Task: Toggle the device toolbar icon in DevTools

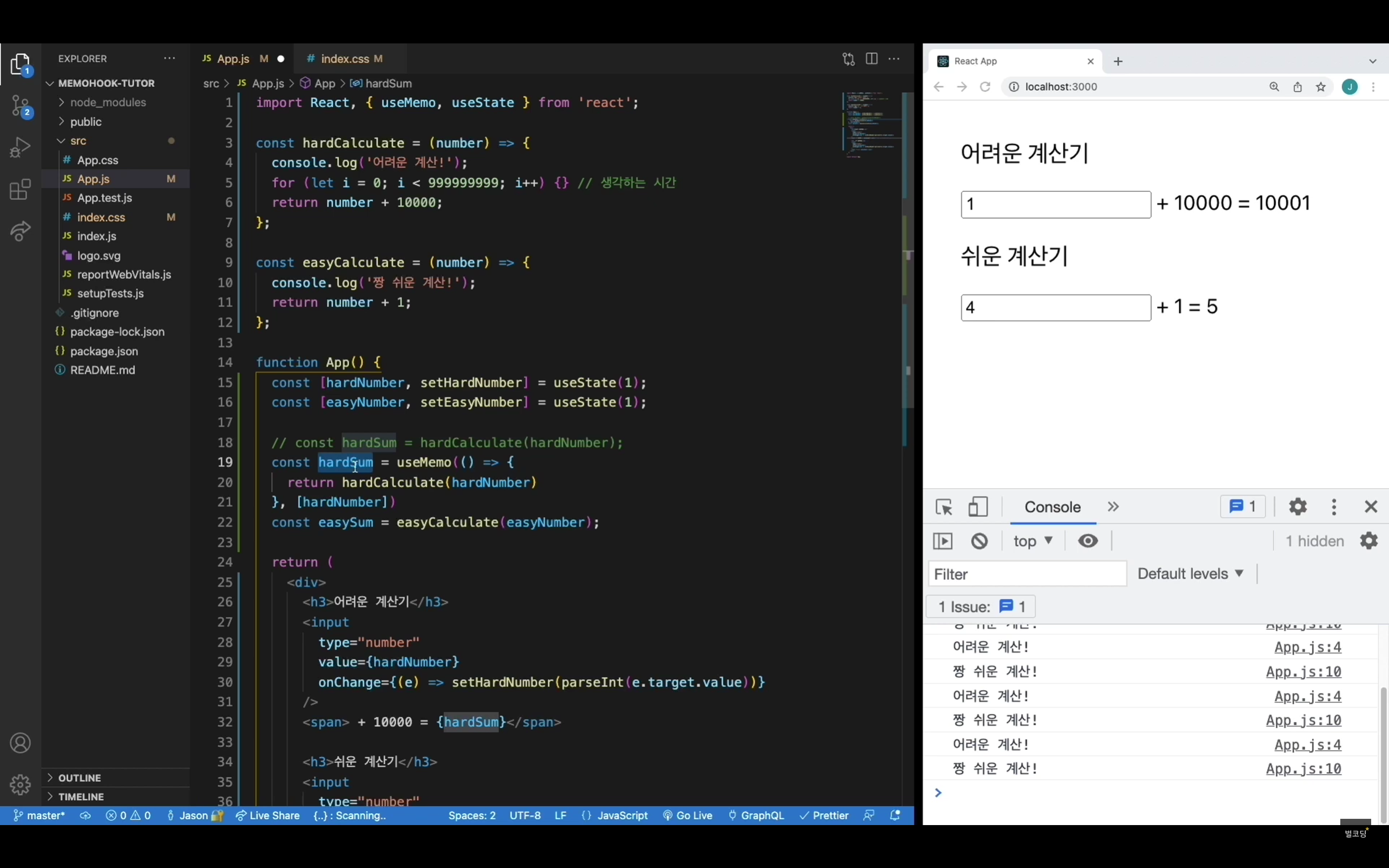Action: click(978, 507)
